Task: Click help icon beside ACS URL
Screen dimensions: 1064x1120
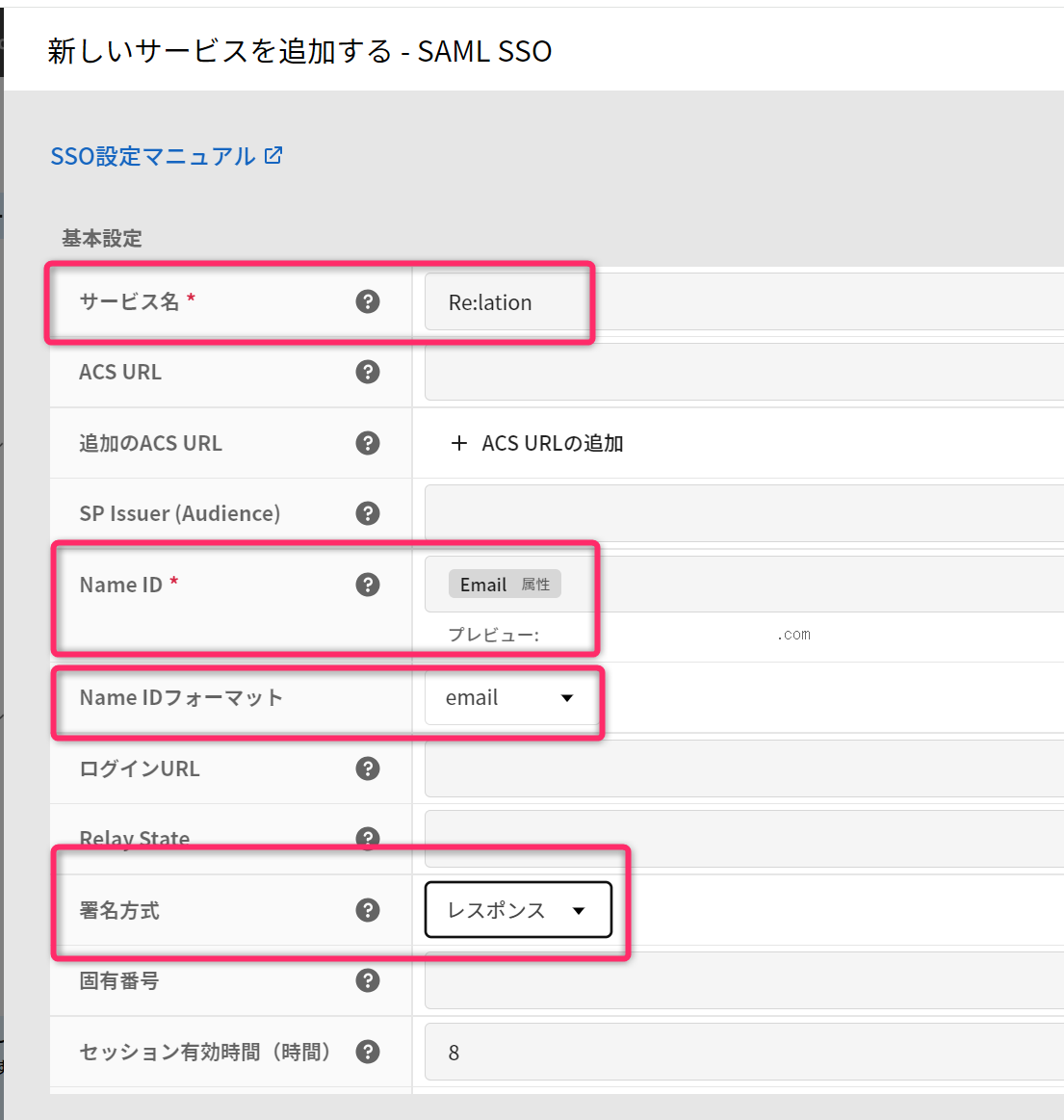Action: click(x=368, y=372)
